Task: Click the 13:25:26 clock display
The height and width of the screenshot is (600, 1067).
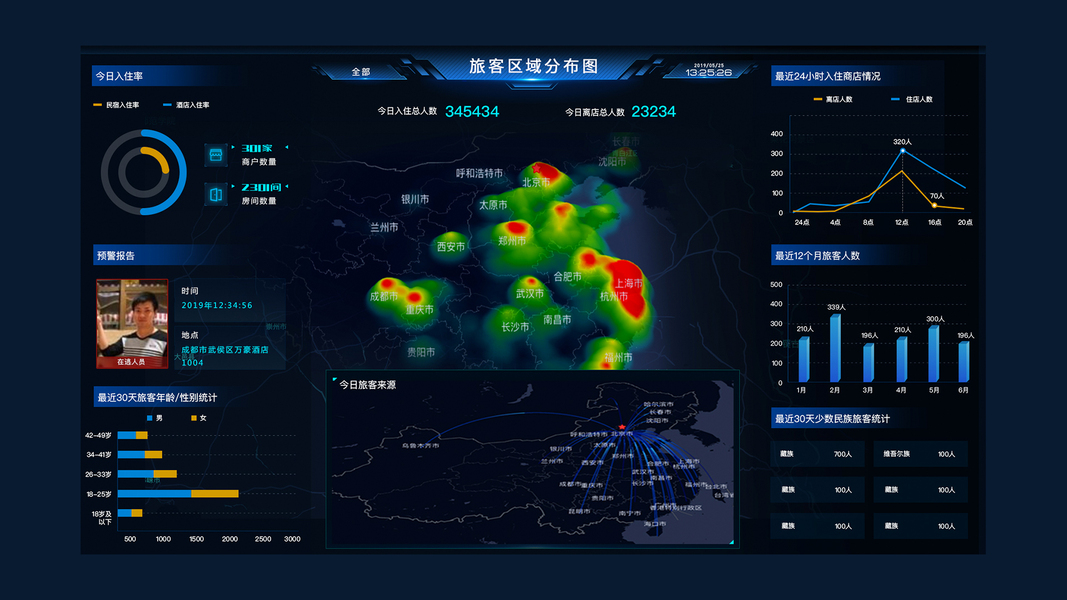Action: click(x=708, y=72)
